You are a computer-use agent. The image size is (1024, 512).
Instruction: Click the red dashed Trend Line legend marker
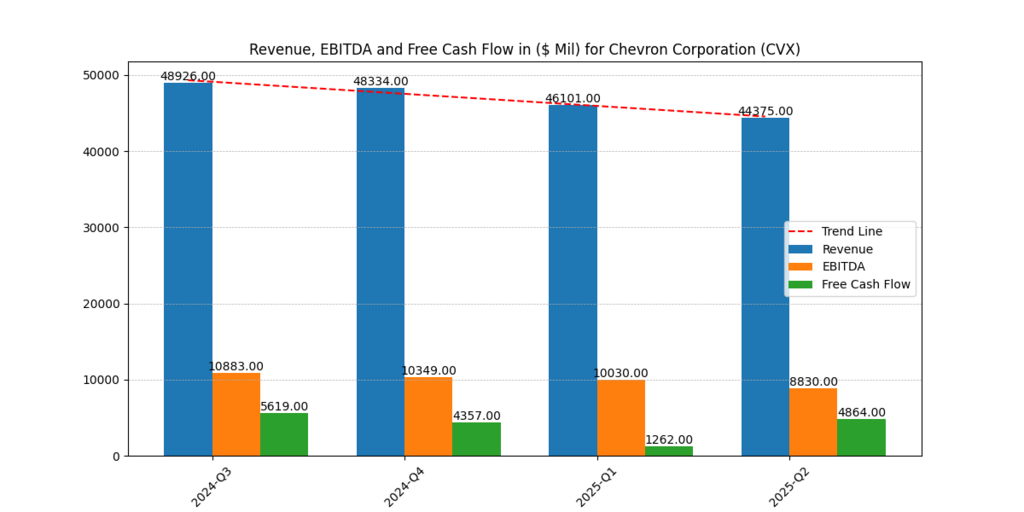click(x=802, y=232)
